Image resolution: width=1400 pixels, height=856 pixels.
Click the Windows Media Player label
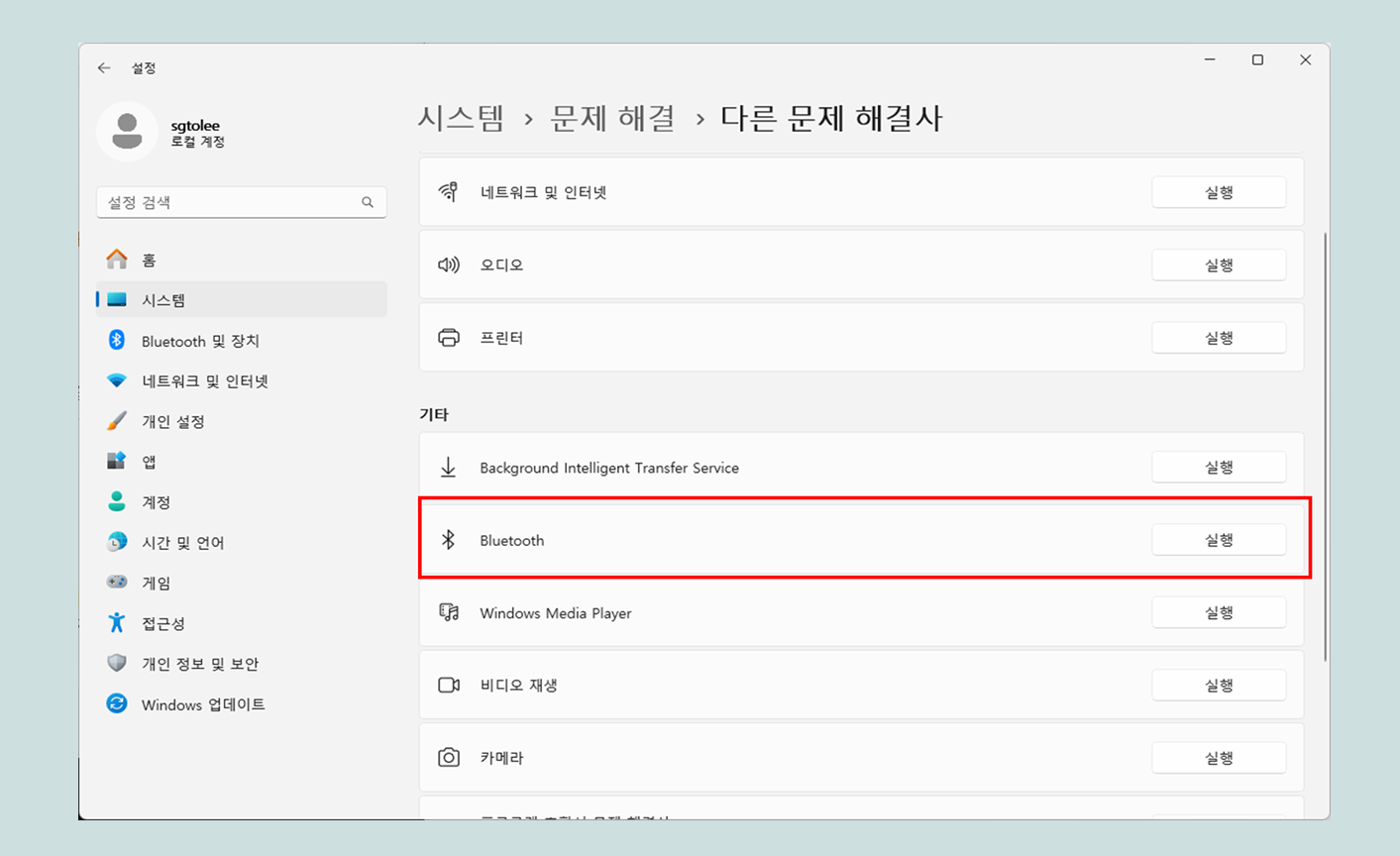pyautogui.click(x=556, y=613)
